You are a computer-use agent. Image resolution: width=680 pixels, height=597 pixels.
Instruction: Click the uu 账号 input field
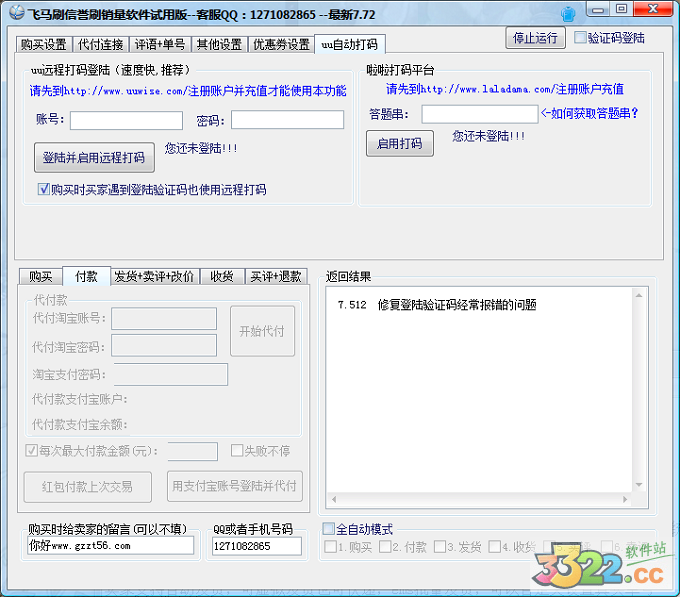[x=126, y=120]
